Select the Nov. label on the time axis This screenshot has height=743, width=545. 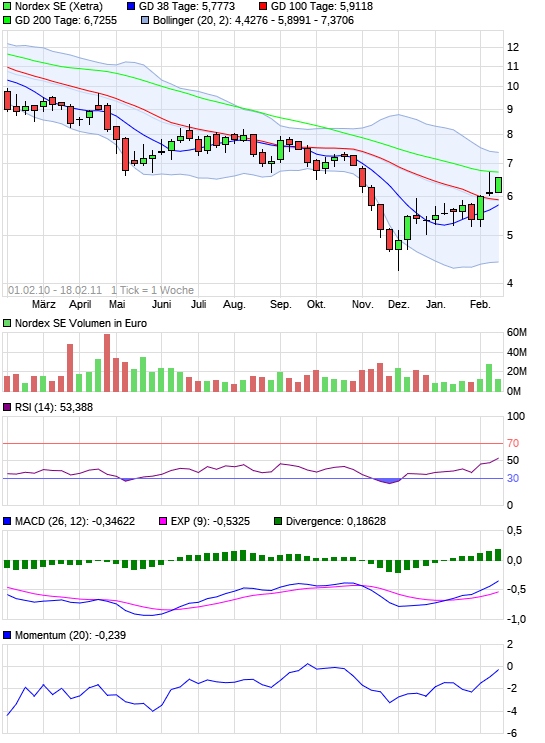click(363, 305)
